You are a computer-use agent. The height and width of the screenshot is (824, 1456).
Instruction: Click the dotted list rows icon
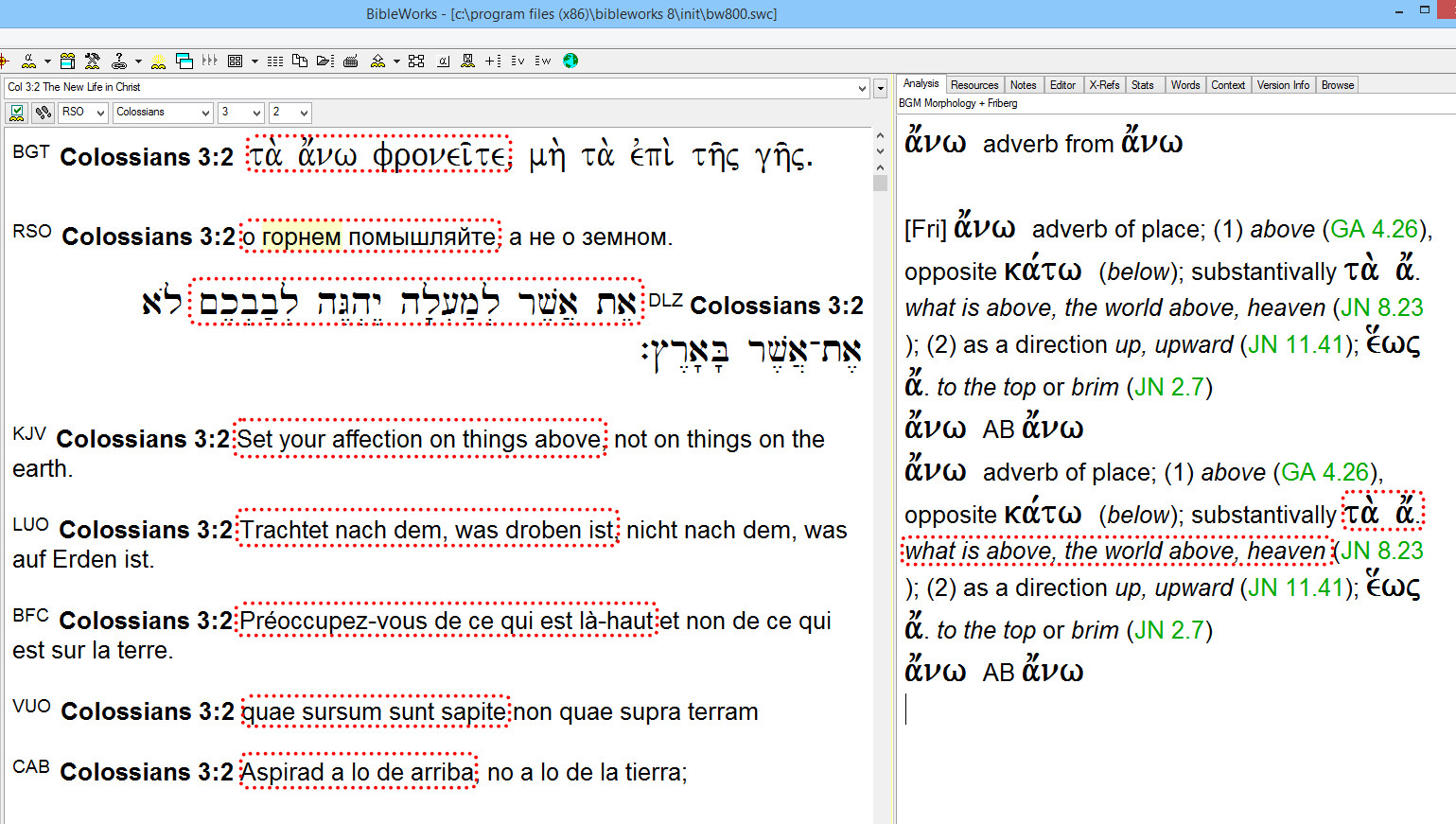[x=275, y=61]
